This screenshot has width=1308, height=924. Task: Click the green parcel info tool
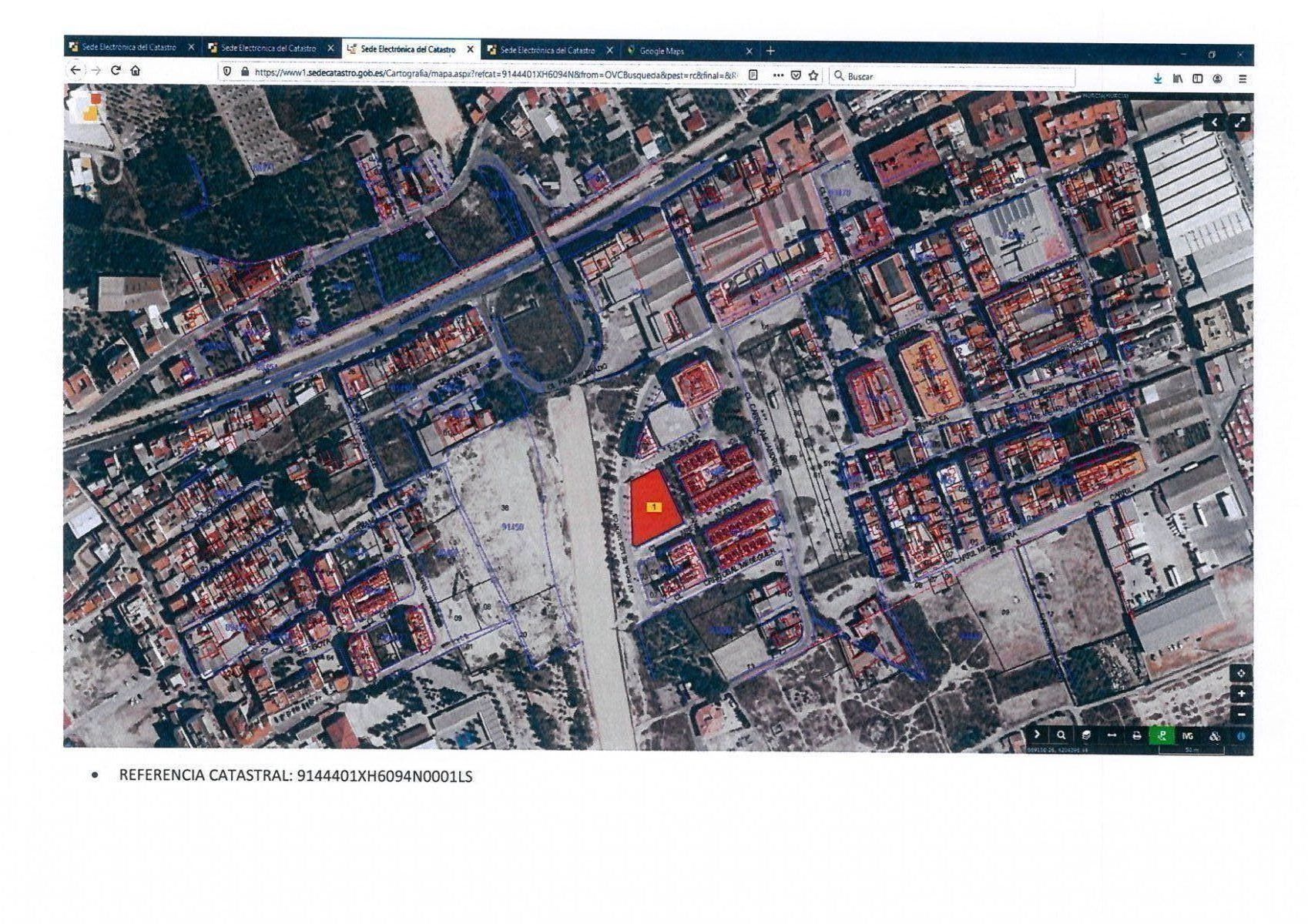pos(1162,735)
